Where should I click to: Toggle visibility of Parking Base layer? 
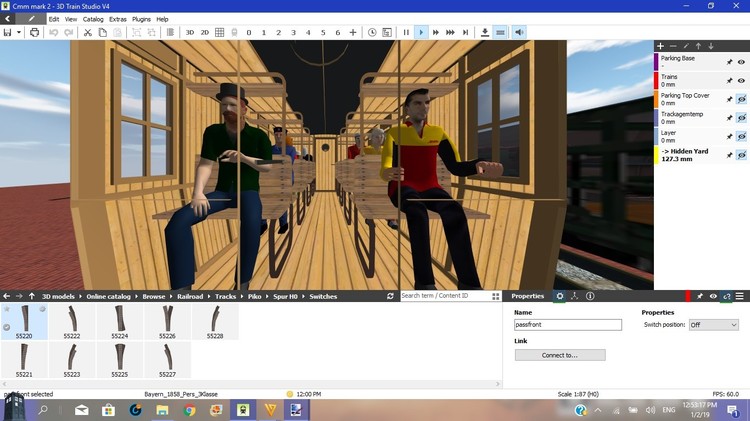pos(741,62)
